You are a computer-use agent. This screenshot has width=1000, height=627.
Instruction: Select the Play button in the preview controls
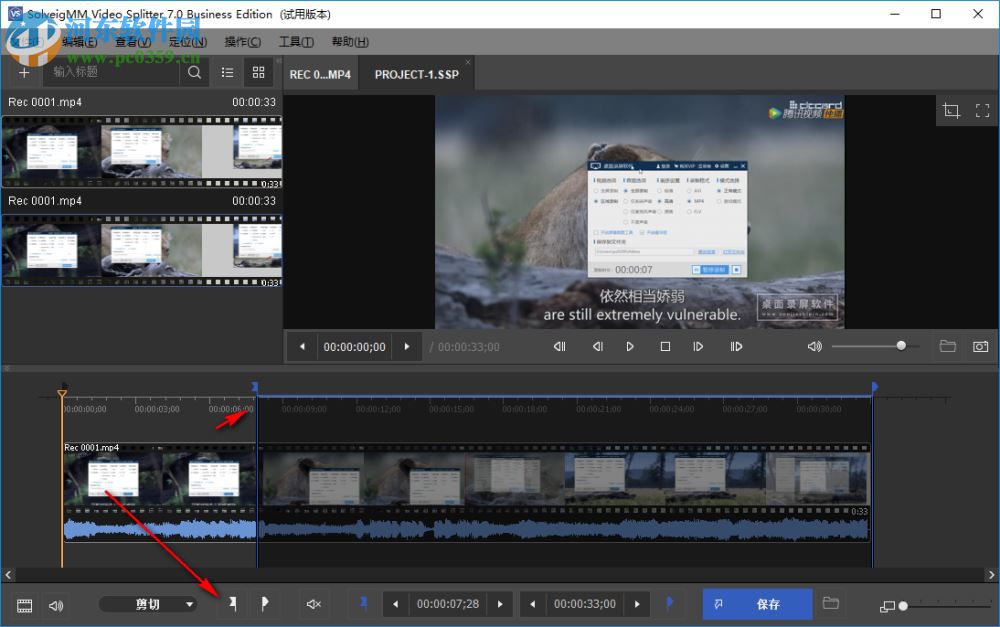coord(630,346)
